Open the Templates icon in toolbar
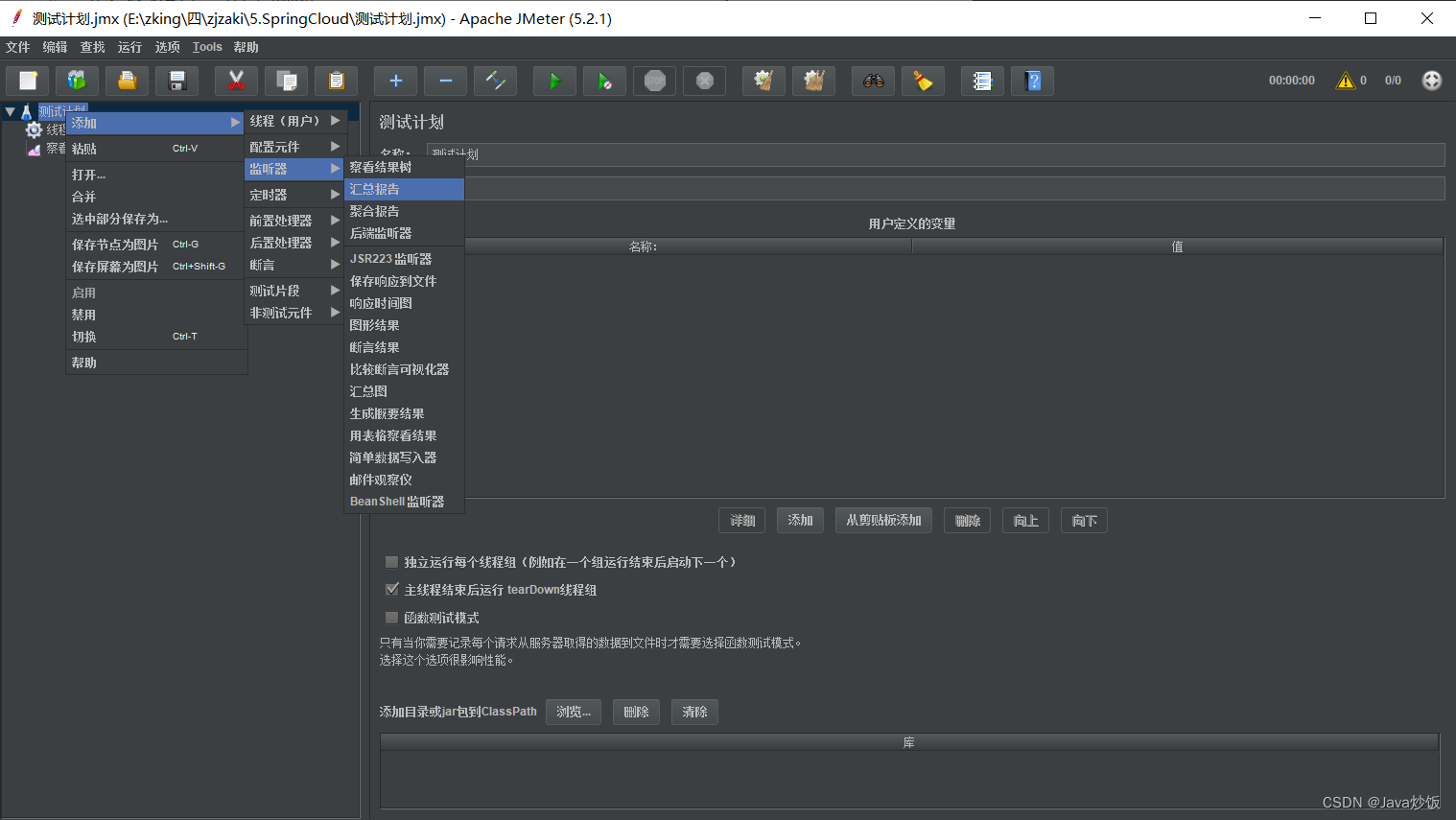The height and width of the screenshot is (820, 1456). point(77,82)
